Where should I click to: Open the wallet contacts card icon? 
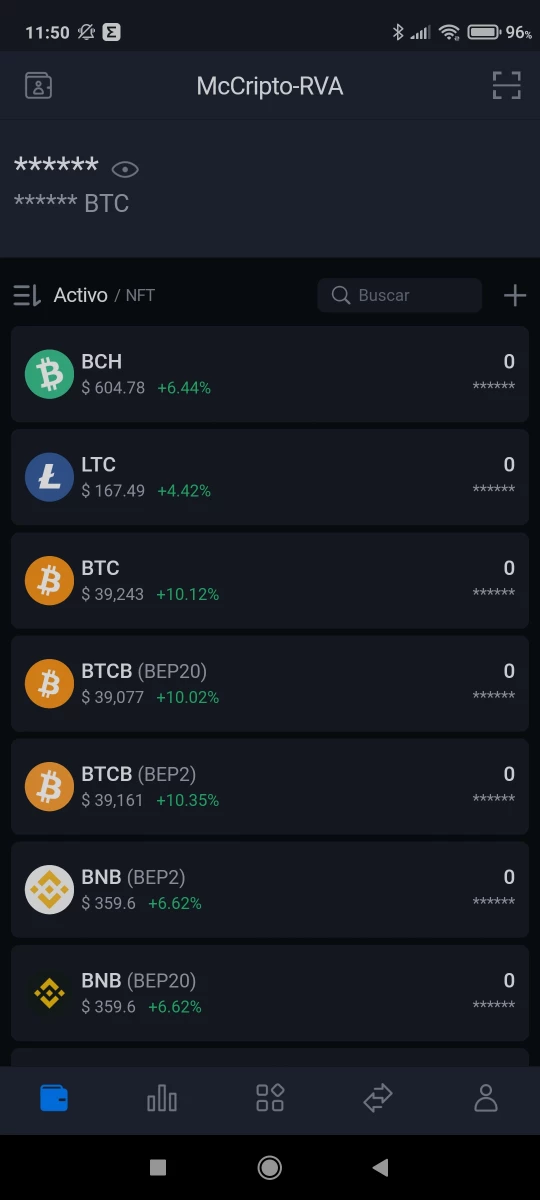pos(38,86)
